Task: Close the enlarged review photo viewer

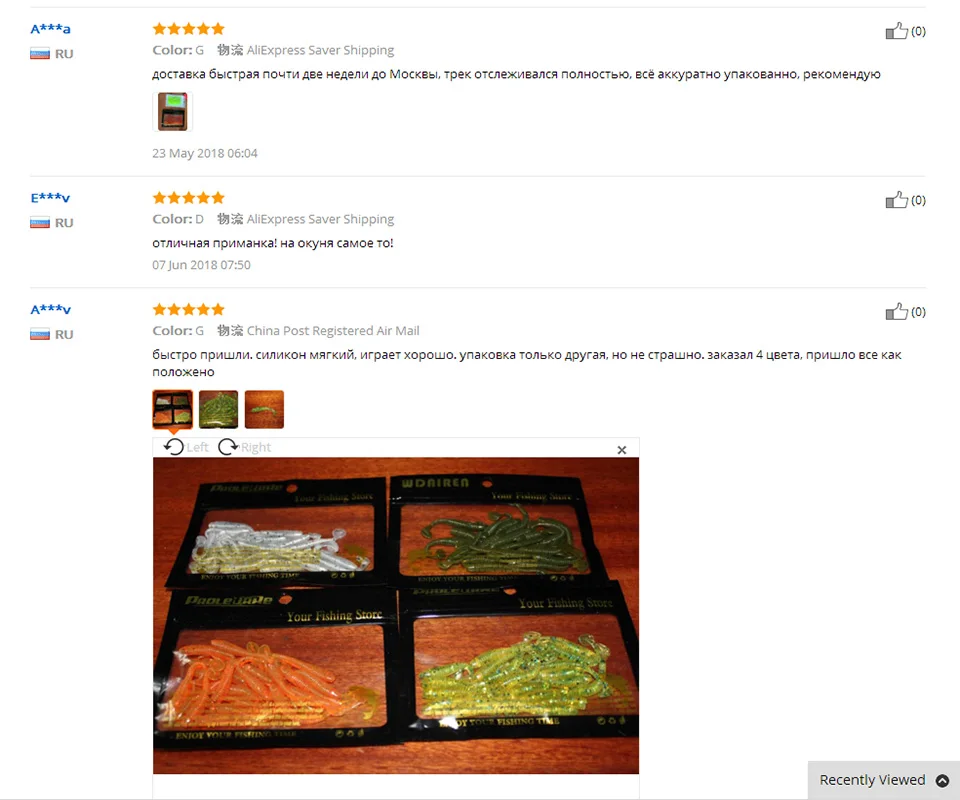Action: [x=621, y=450]
